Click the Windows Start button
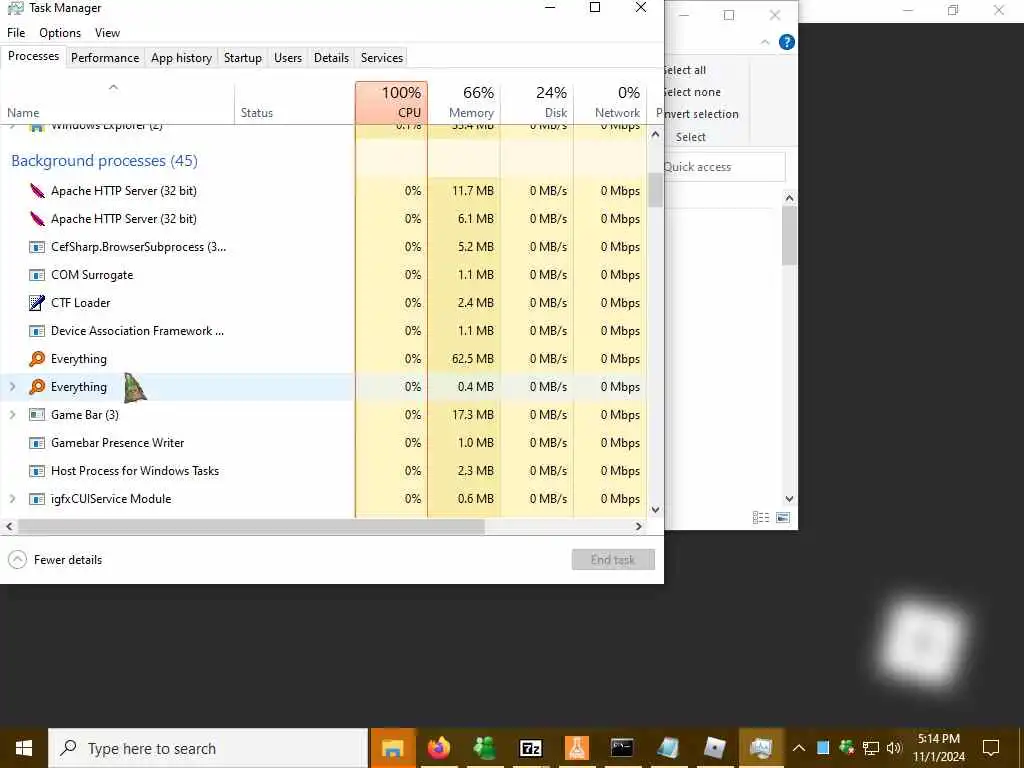The image size is (1024, 768). (24, 748)
